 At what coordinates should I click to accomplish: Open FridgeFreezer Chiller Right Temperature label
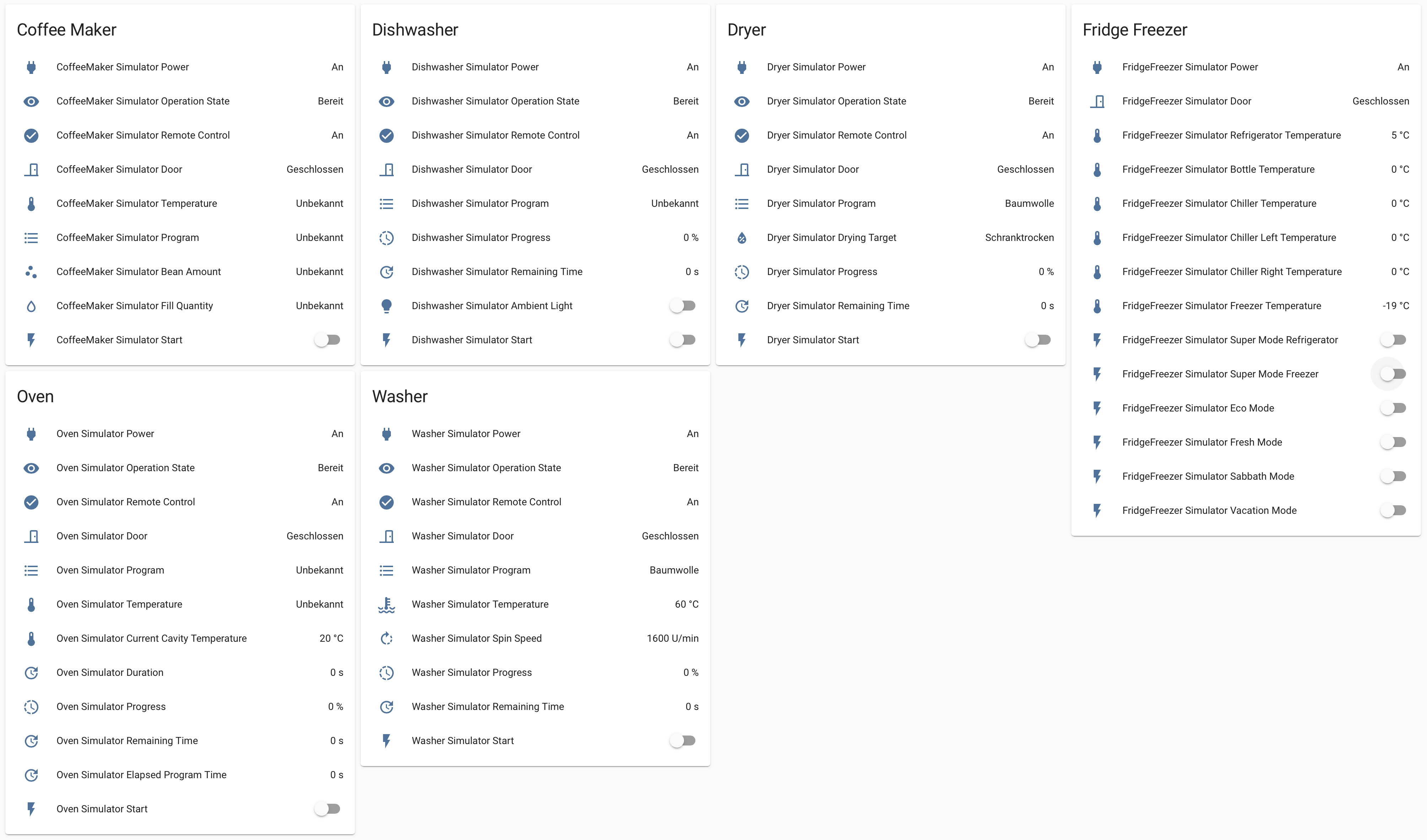click(x=1232, y=272)
